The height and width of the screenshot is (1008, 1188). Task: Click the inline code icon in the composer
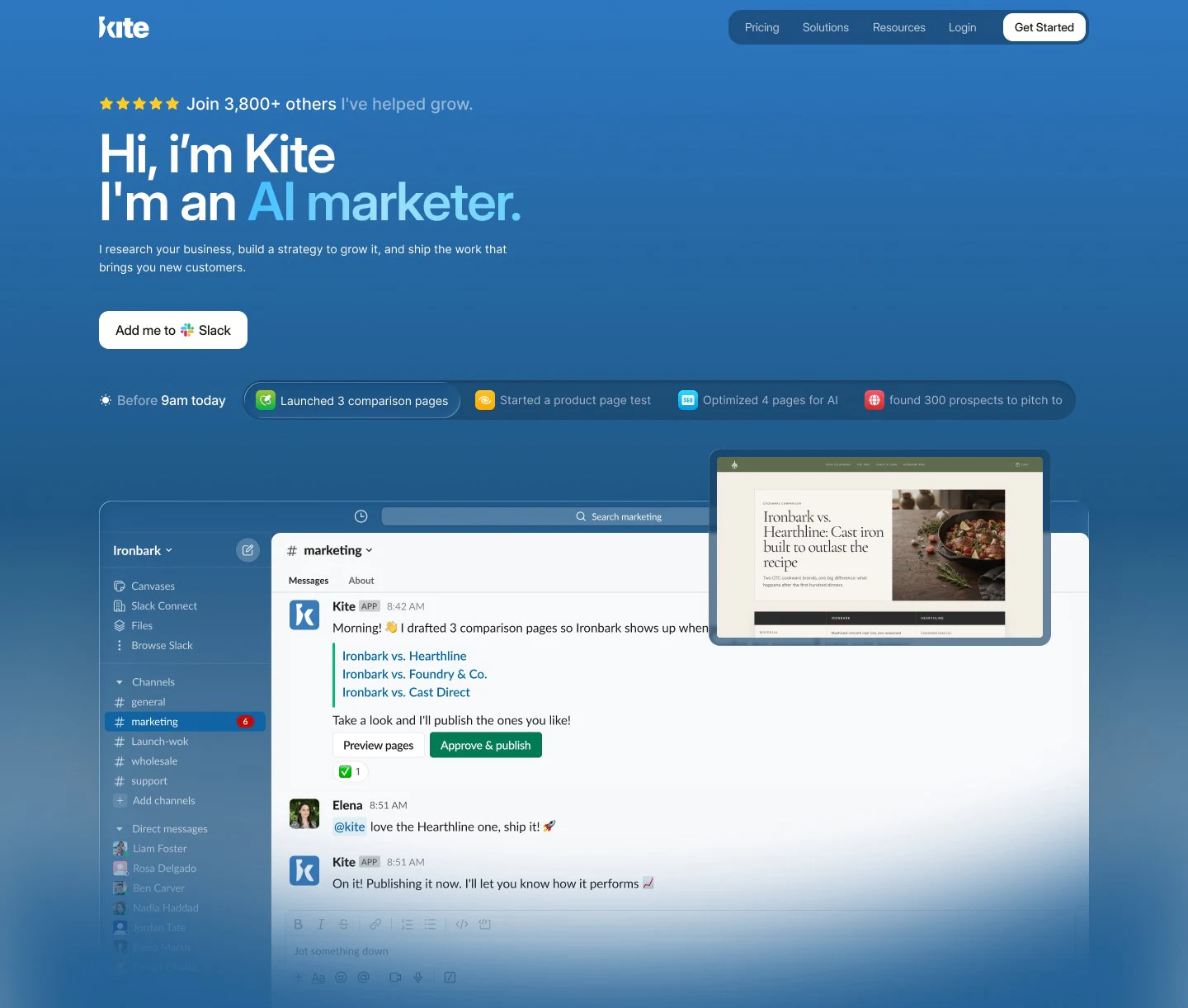coord(462,924)
